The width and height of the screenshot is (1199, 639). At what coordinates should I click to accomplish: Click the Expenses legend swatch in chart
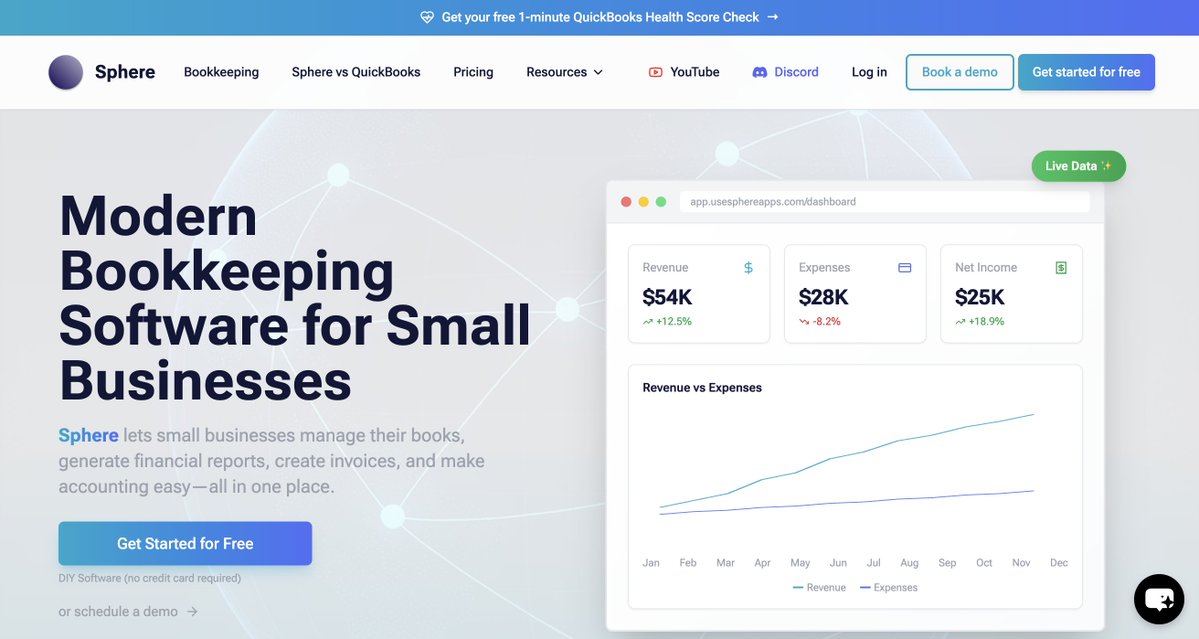coord(866,588)
